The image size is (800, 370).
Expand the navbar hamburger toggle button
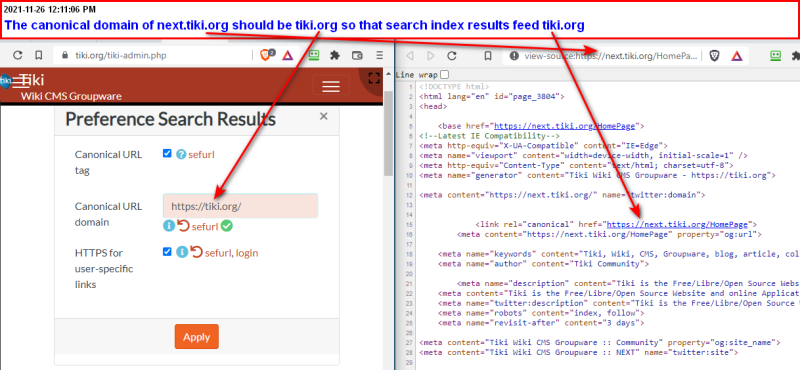[331, 86]
